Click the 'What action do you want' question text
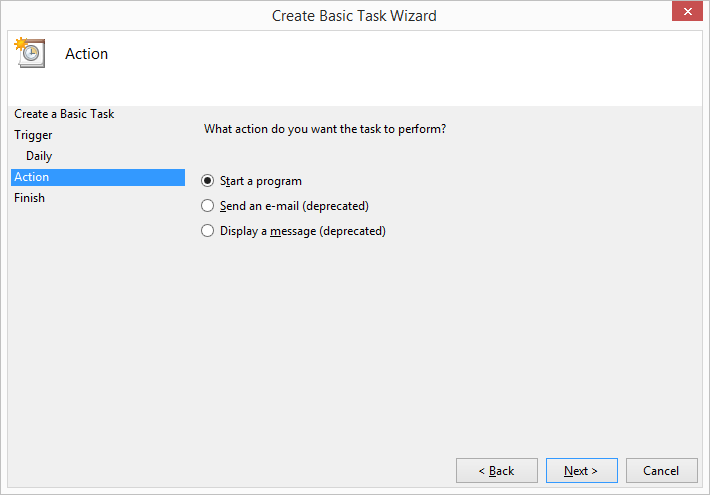 click(325, 129)
